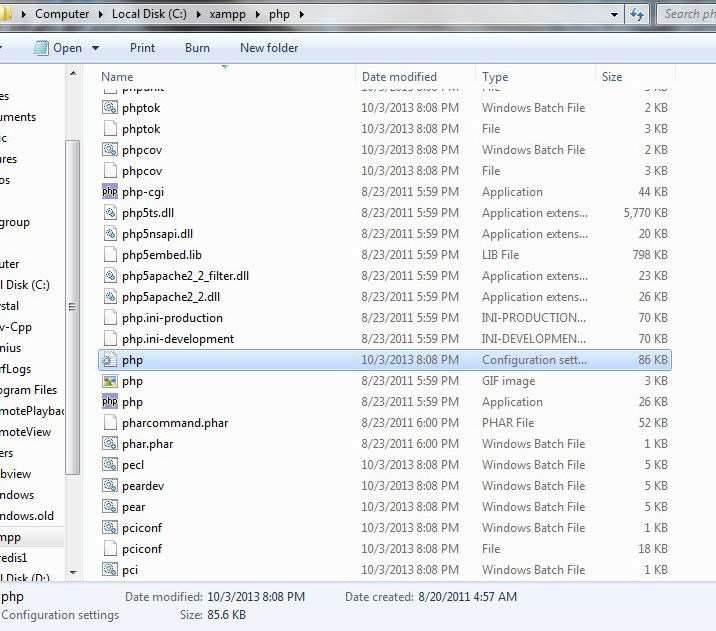Image resolution: width=716 pixels, height=631 pixels.
Task: Go to Computer in the breadcrumb
Action: tap(62, 14)
